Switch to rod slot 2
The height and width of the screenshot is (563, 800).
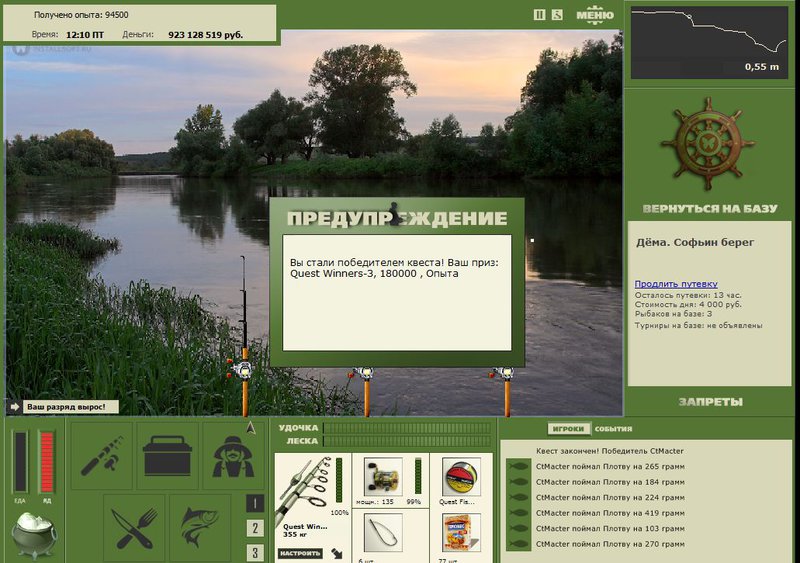click(x=255, y=528)
